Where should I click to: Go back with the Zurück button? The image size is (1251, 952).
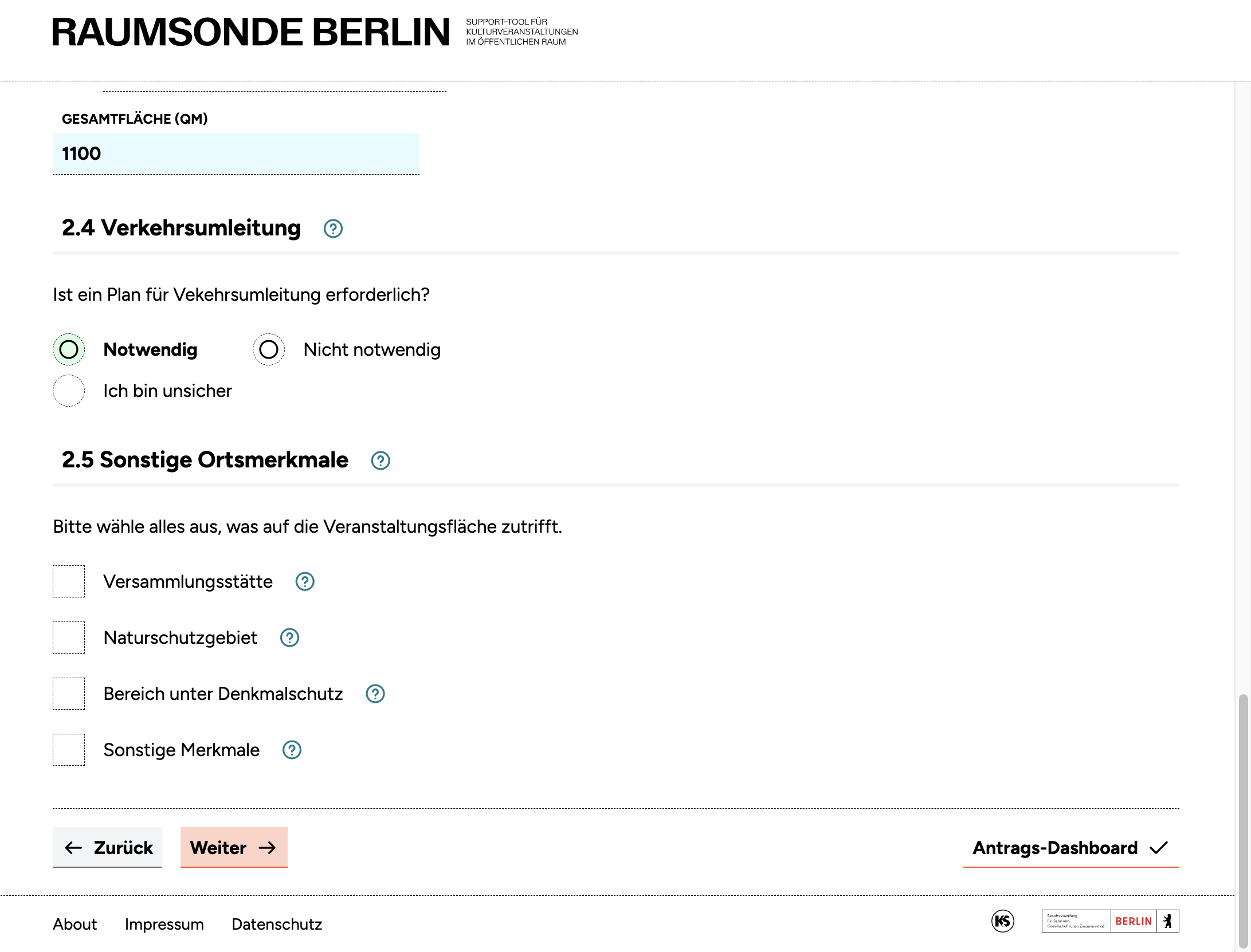click(x=108, y=847)
